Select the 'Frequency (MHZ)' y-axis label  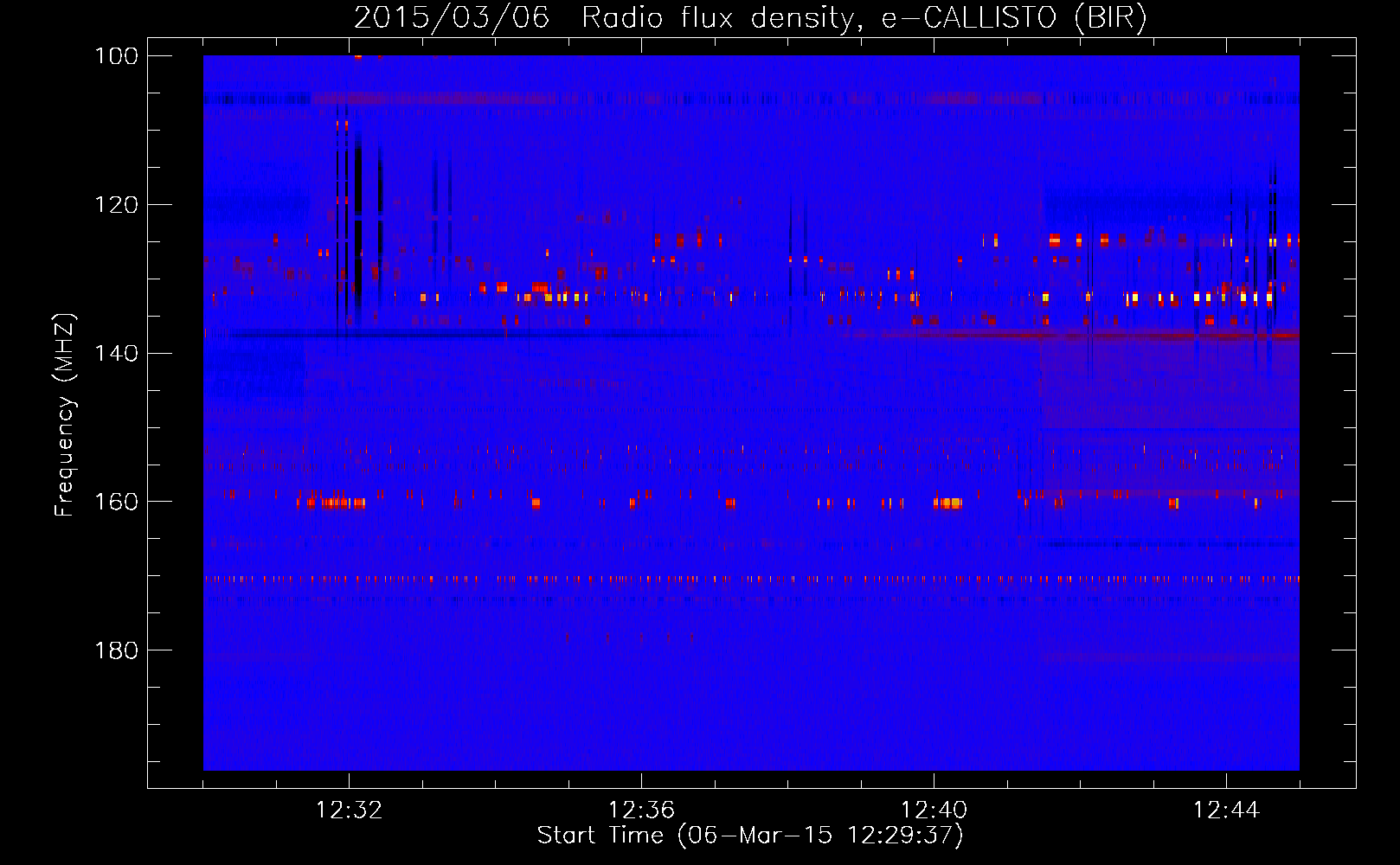pos(65,415)
